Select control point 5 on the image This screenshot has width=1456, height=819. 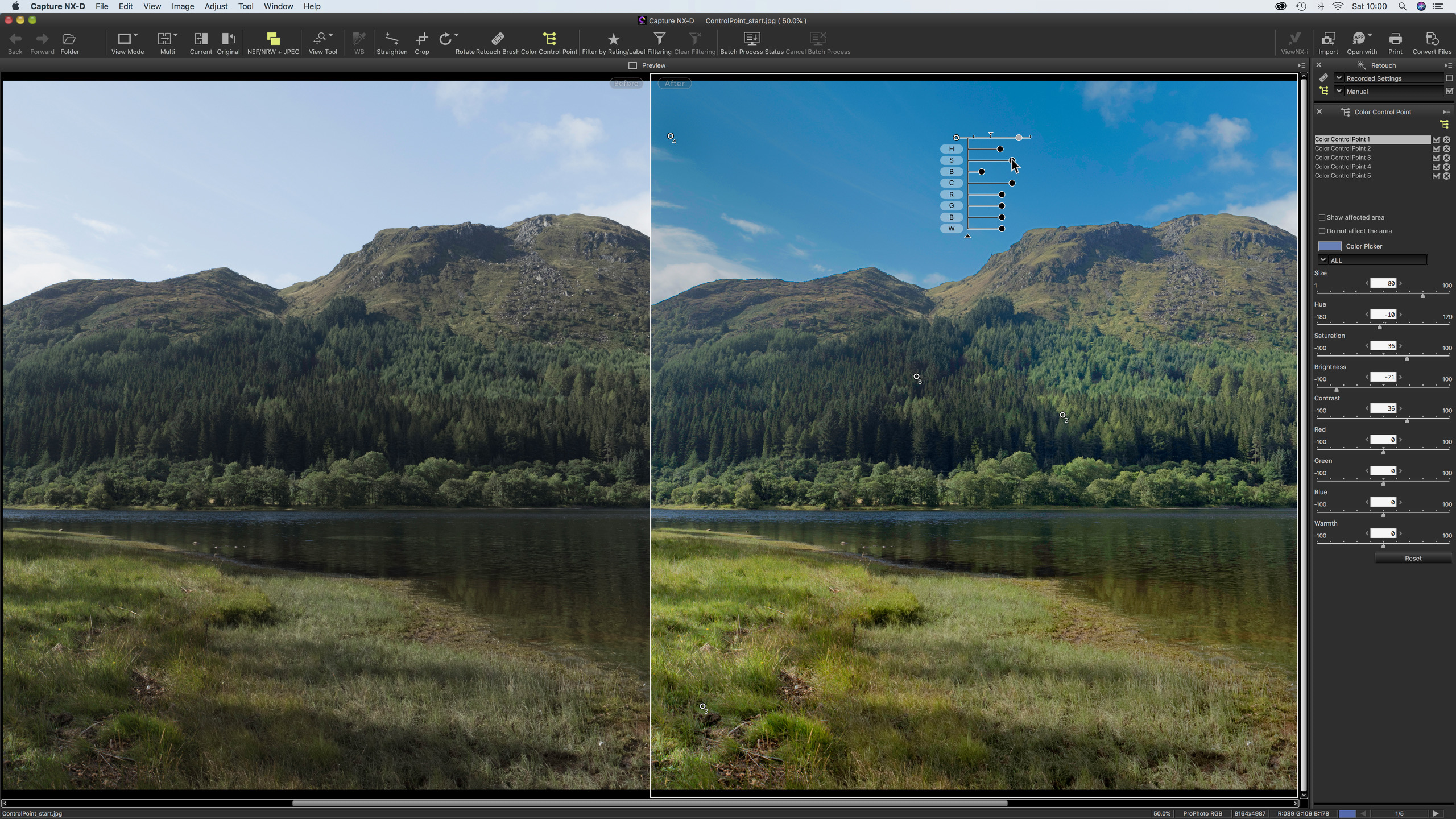coord(916,377)
